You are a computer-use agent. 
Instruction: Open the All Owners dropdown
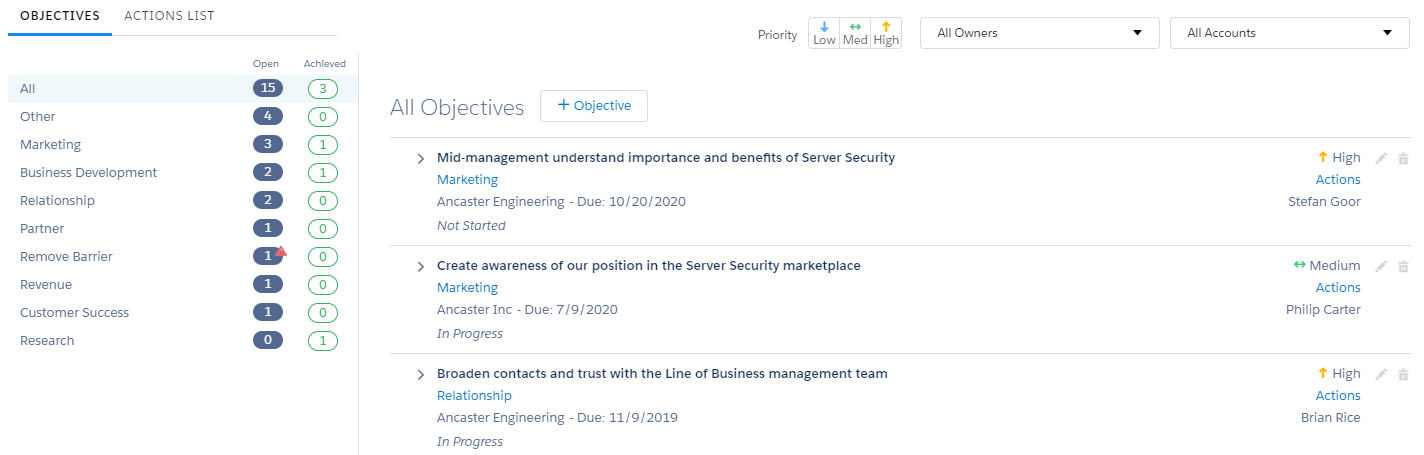(1039, 33)
